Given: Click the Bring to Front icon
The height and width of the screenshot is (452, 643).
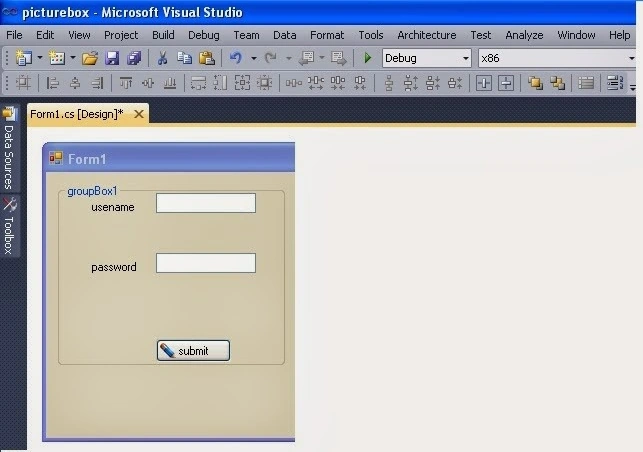Looking at the screenshot, I should tap(535, 83).
